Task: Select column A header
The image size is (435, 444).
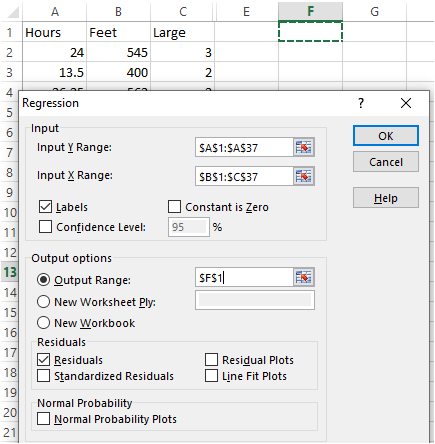Action: 55,12
